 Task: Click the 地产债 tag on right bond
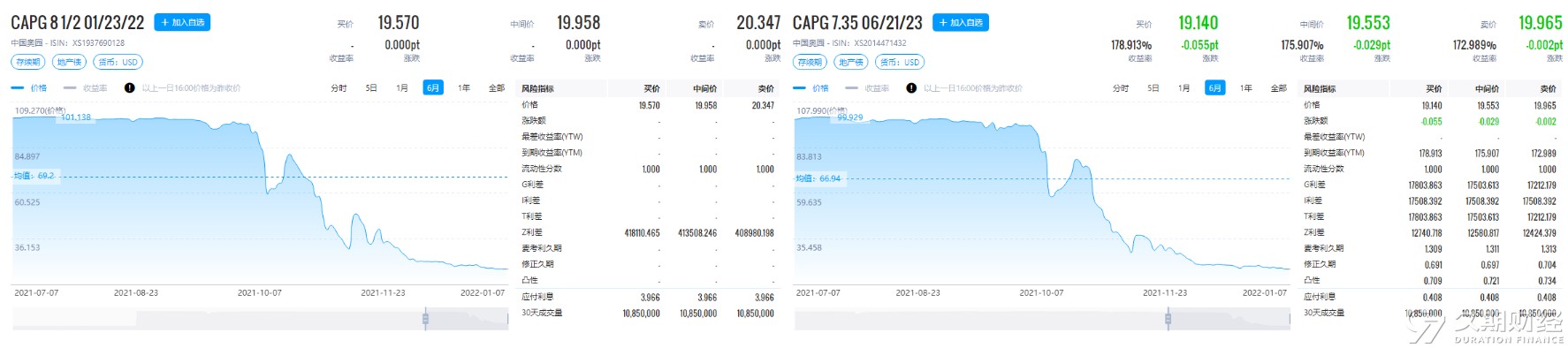coord(850,62)
